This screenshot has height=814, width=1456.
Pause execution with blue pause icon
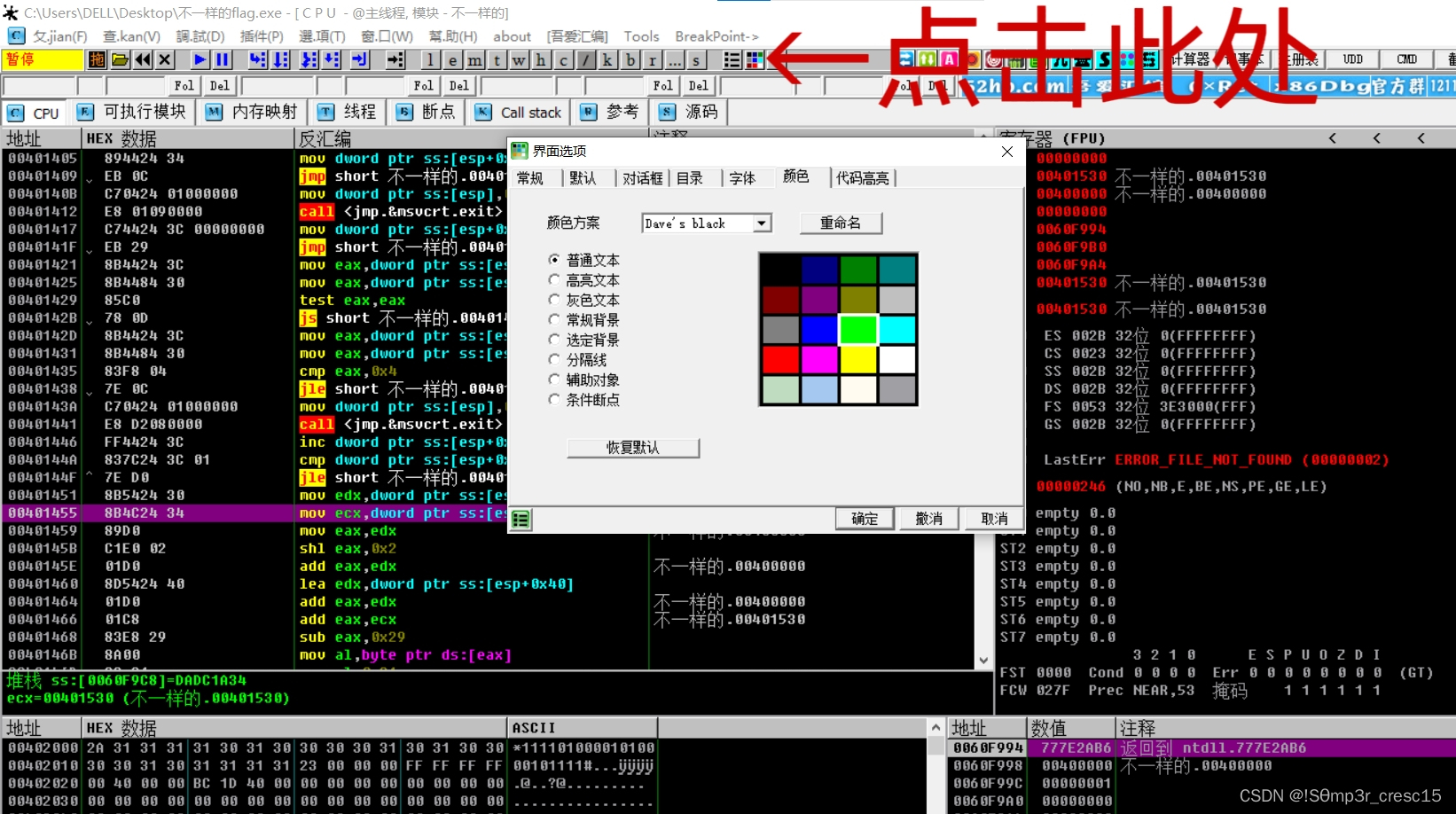pos(223,59)
